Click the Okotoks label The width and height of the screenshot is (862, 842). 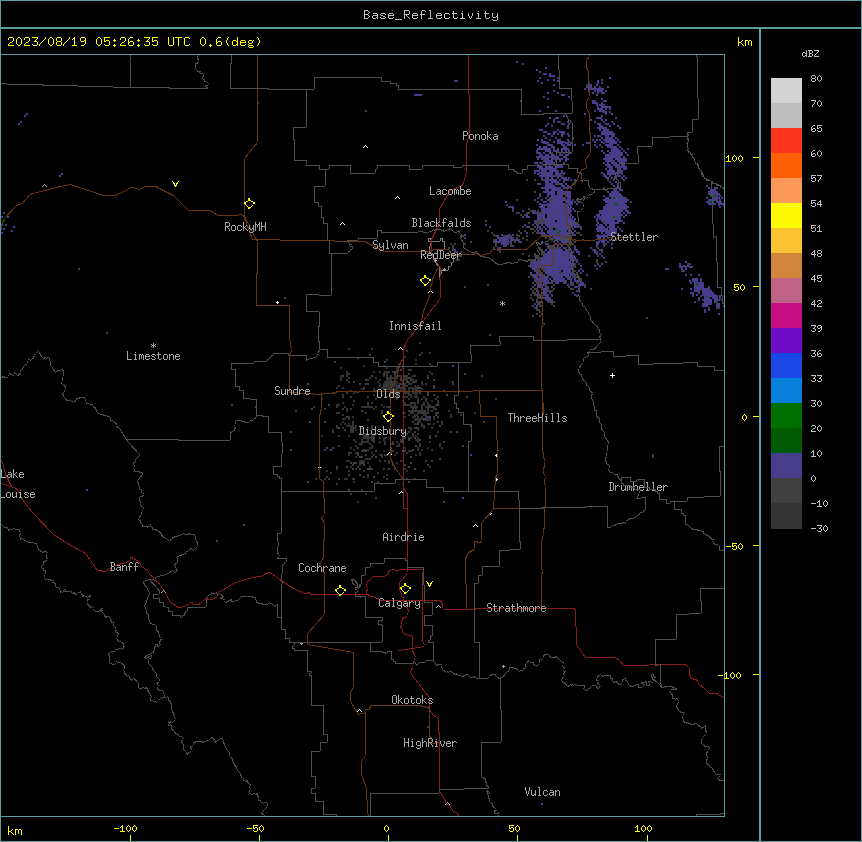412,700
